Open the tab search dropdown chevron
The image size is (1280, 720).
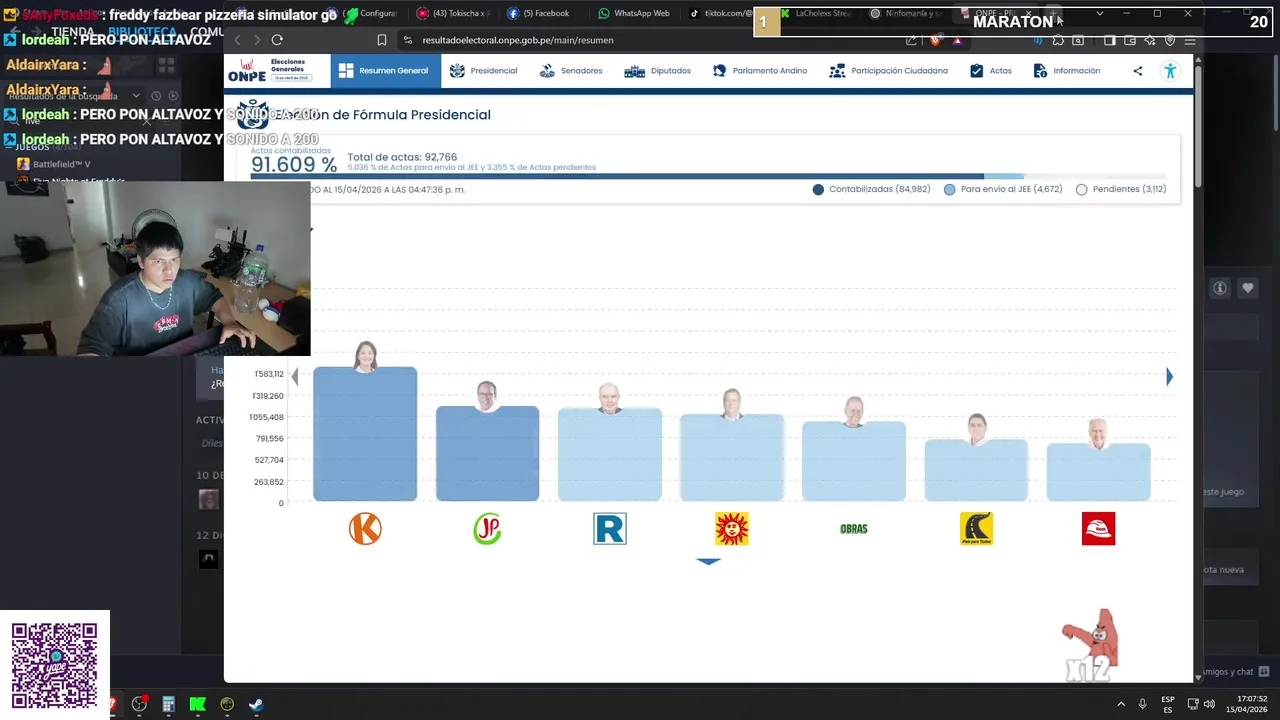click(1099, 13)
